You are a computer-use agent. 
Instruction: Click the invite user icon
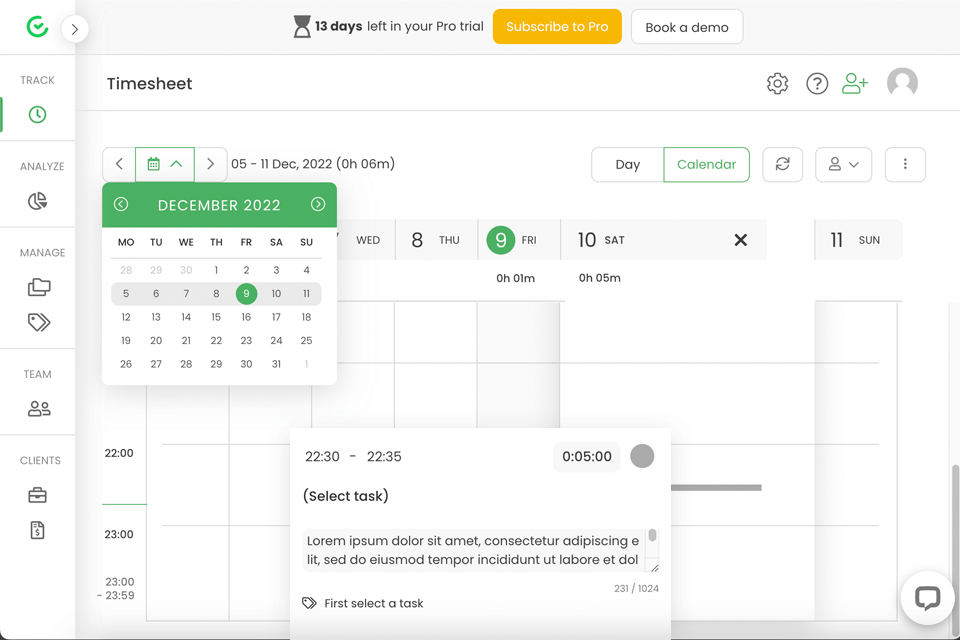tap(855, 83)
